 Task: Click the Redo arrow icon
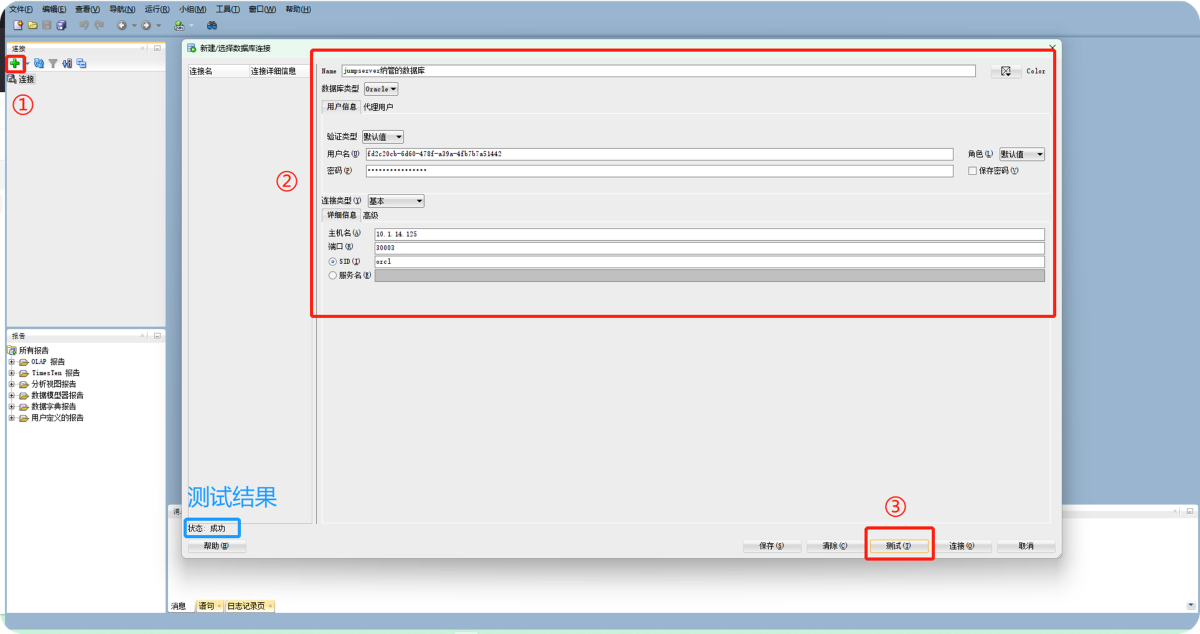point(99,25)
